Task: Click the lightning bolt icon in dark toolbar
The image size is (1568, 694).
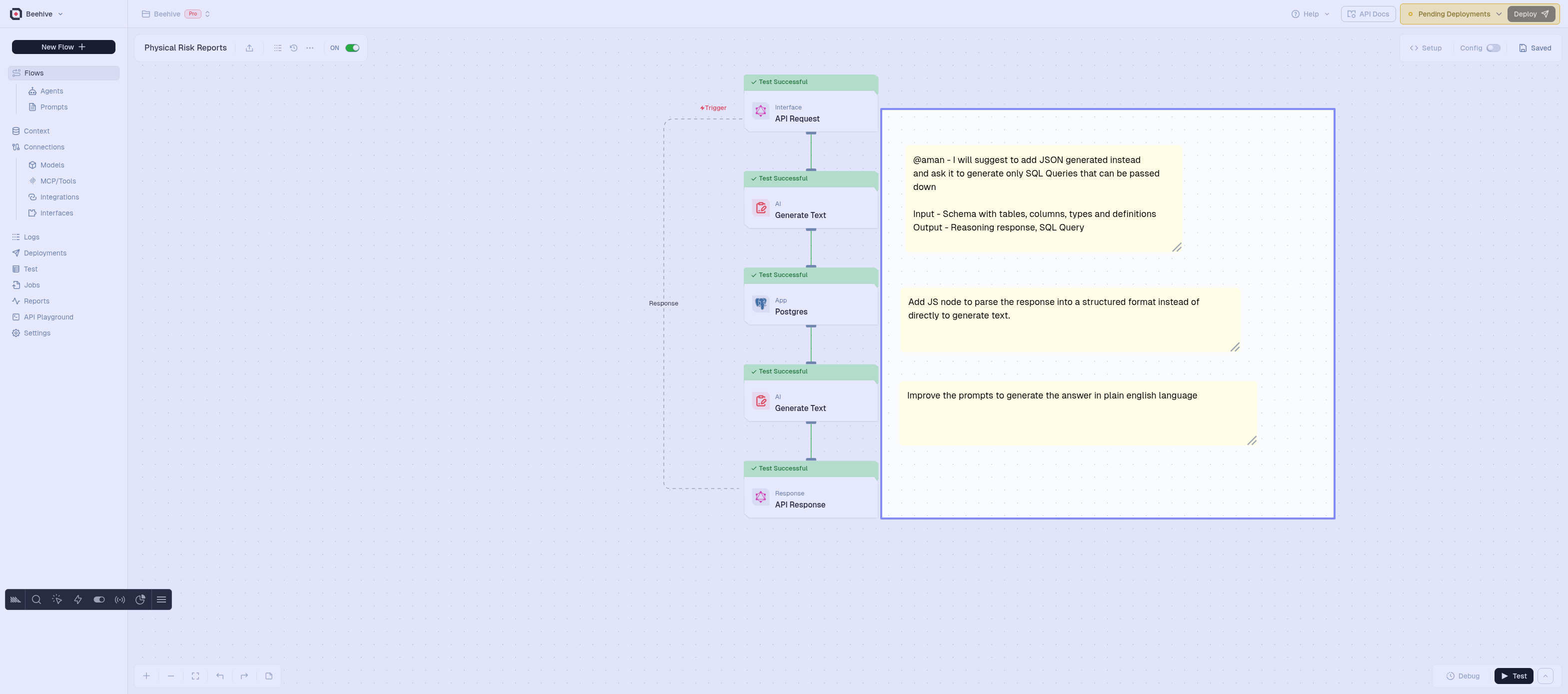Action: 78,599
